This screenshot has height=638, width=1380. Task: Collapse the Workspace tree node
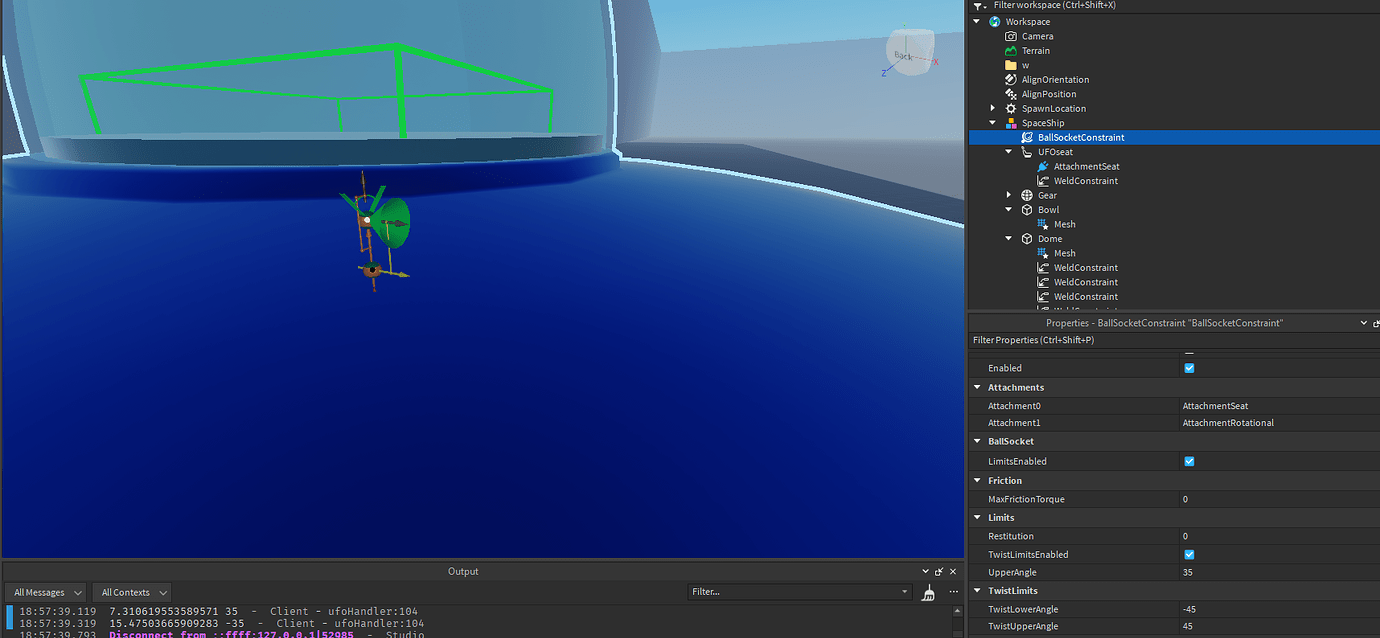click(977, 22)
